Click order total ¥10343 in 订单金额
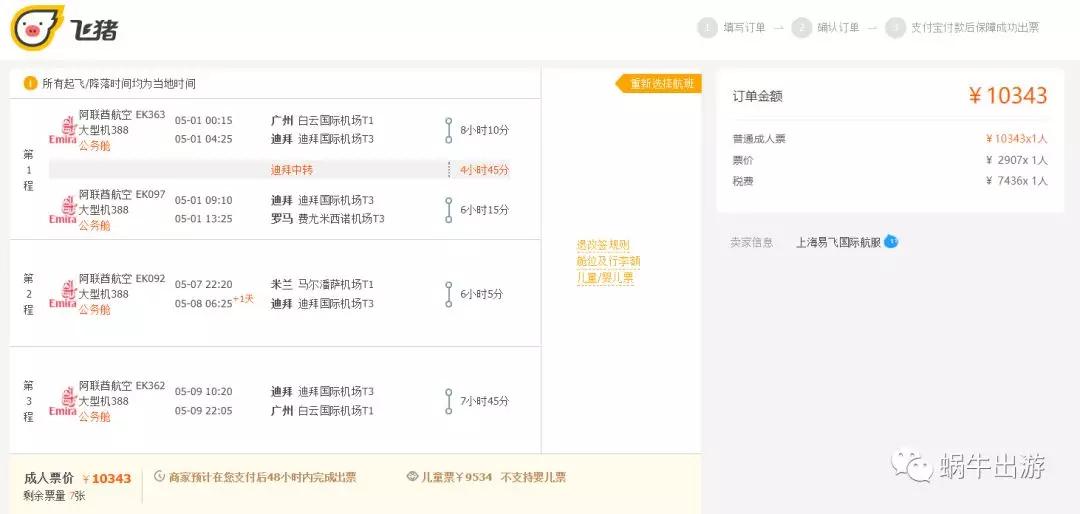The height and width of the screenshot is (514, 1080). (1008, 96)
